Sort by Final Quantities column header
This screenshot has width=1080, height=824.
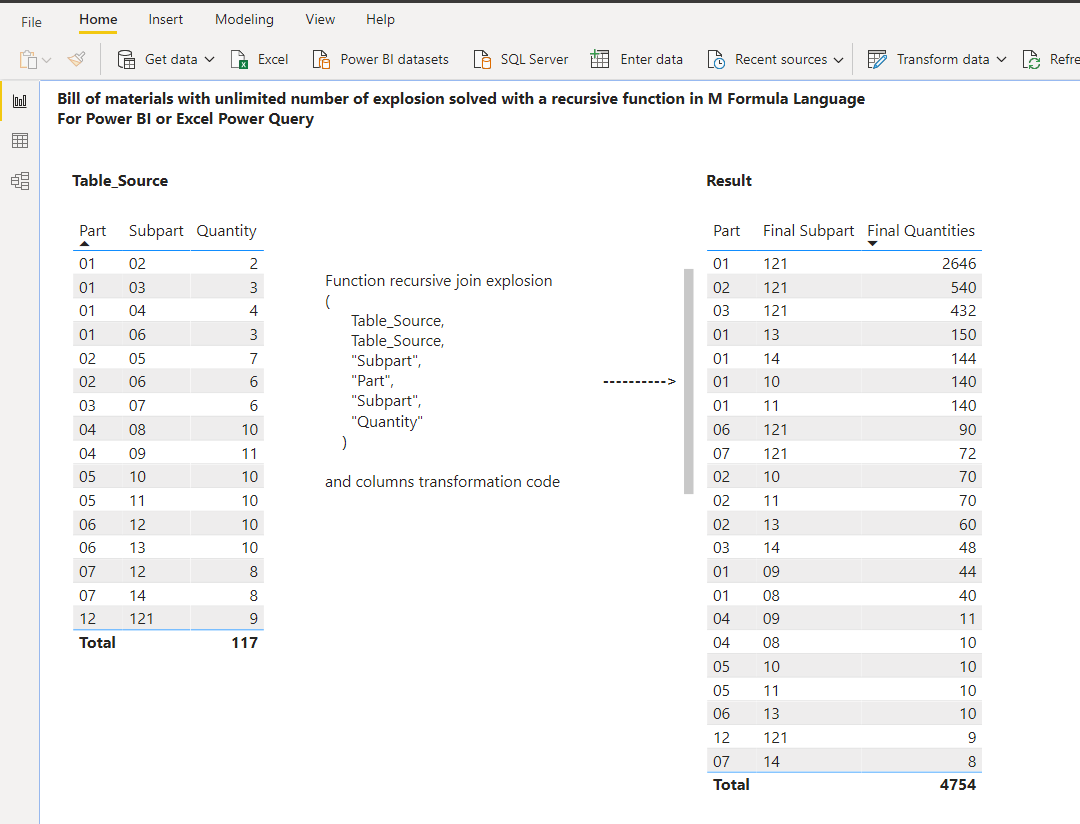click(x=920, y=231)
